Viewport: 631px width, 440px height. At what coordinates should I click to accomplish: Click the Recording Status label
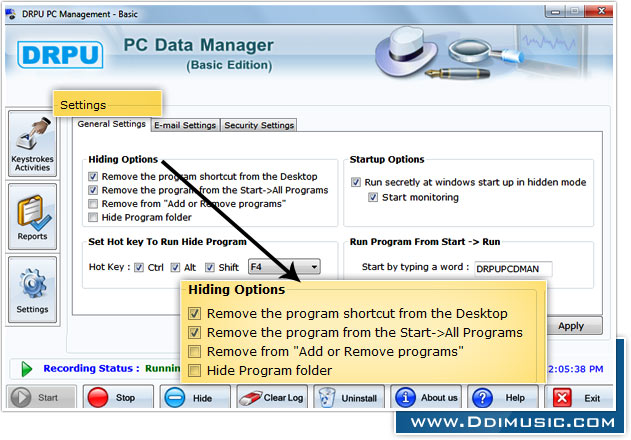(91, 368)
